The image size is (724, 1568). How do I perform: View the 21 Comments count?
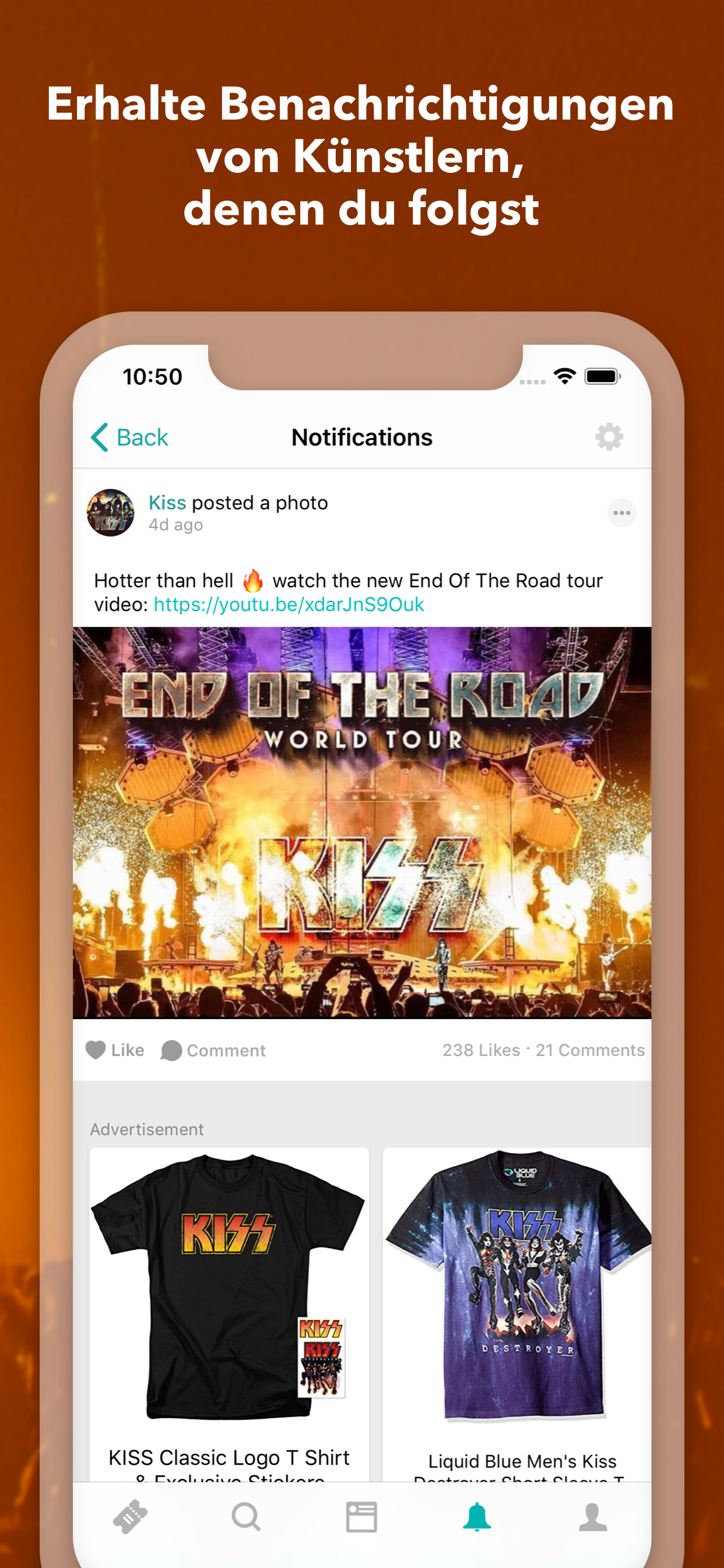pos(590,1050)
